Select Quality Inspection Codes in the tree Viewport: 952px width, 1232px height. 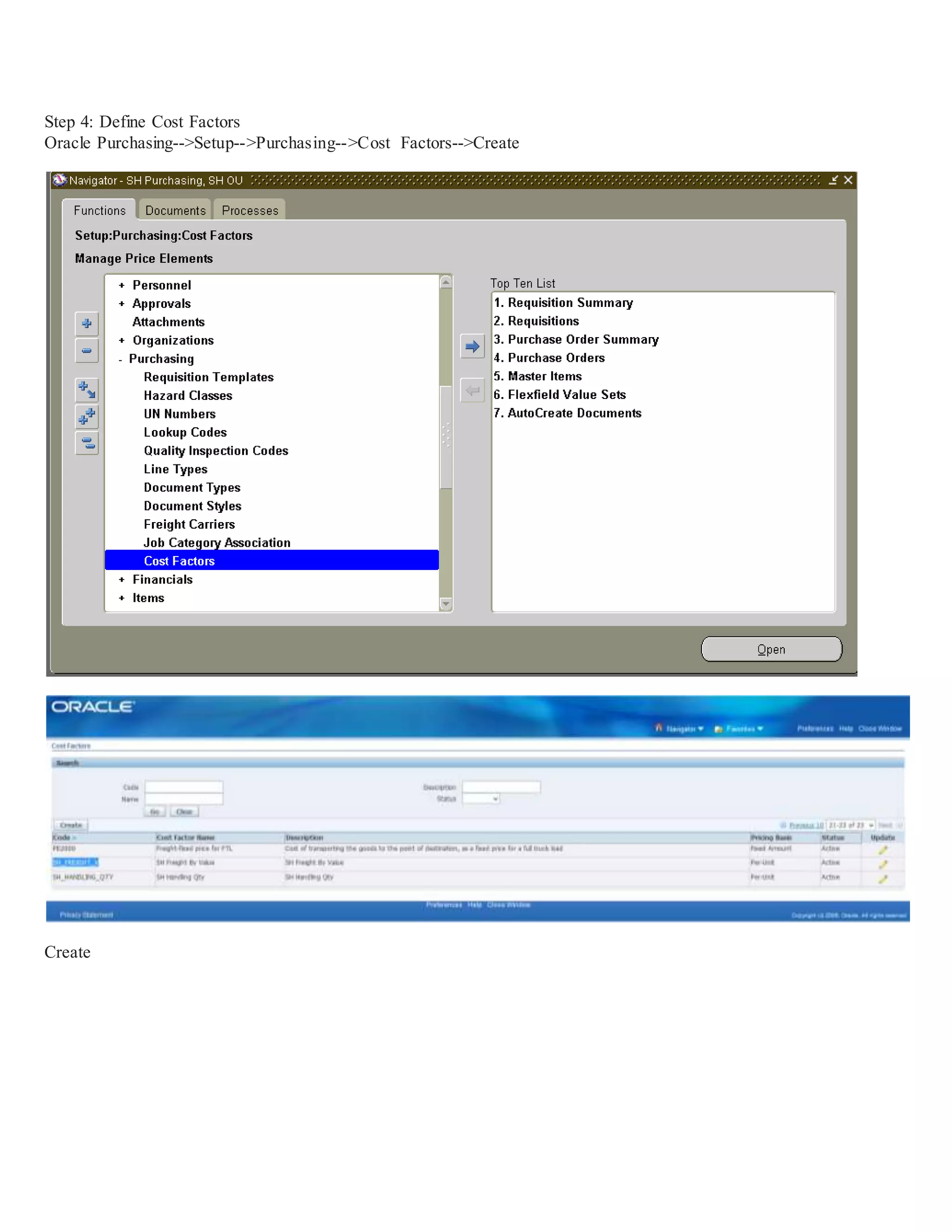tap(216, 451)
